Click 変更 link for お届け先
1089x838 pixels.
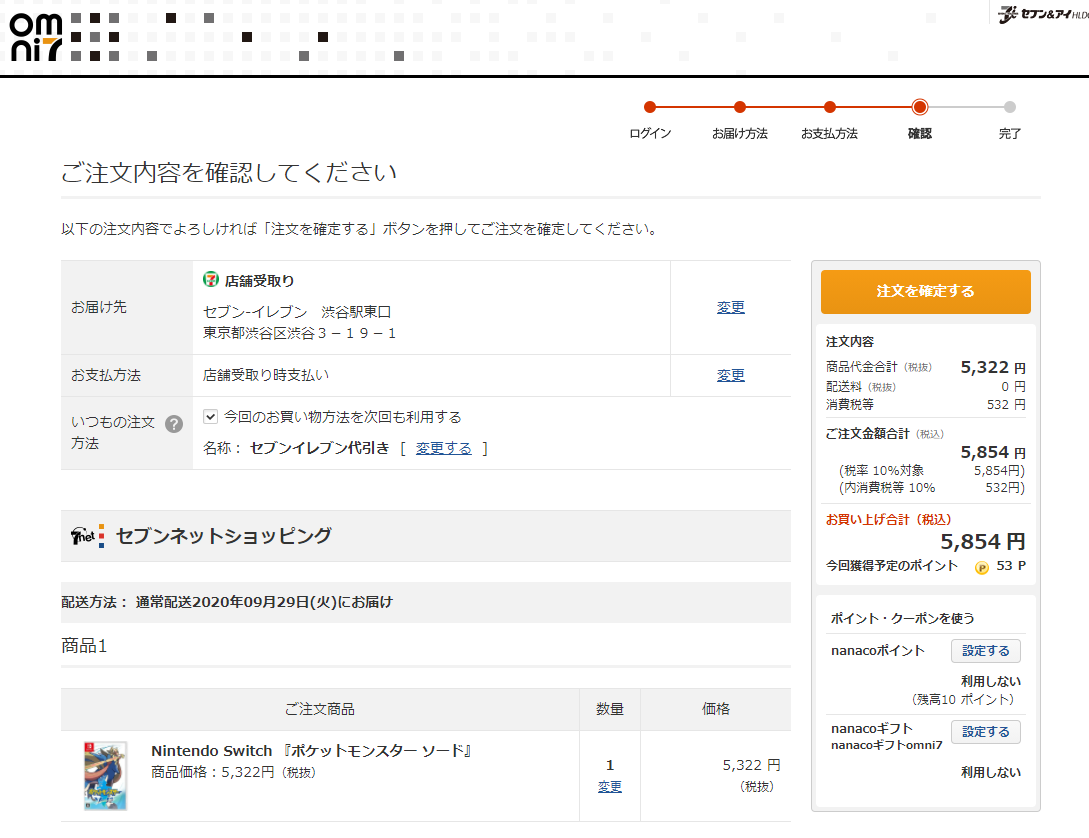point(731,307)
